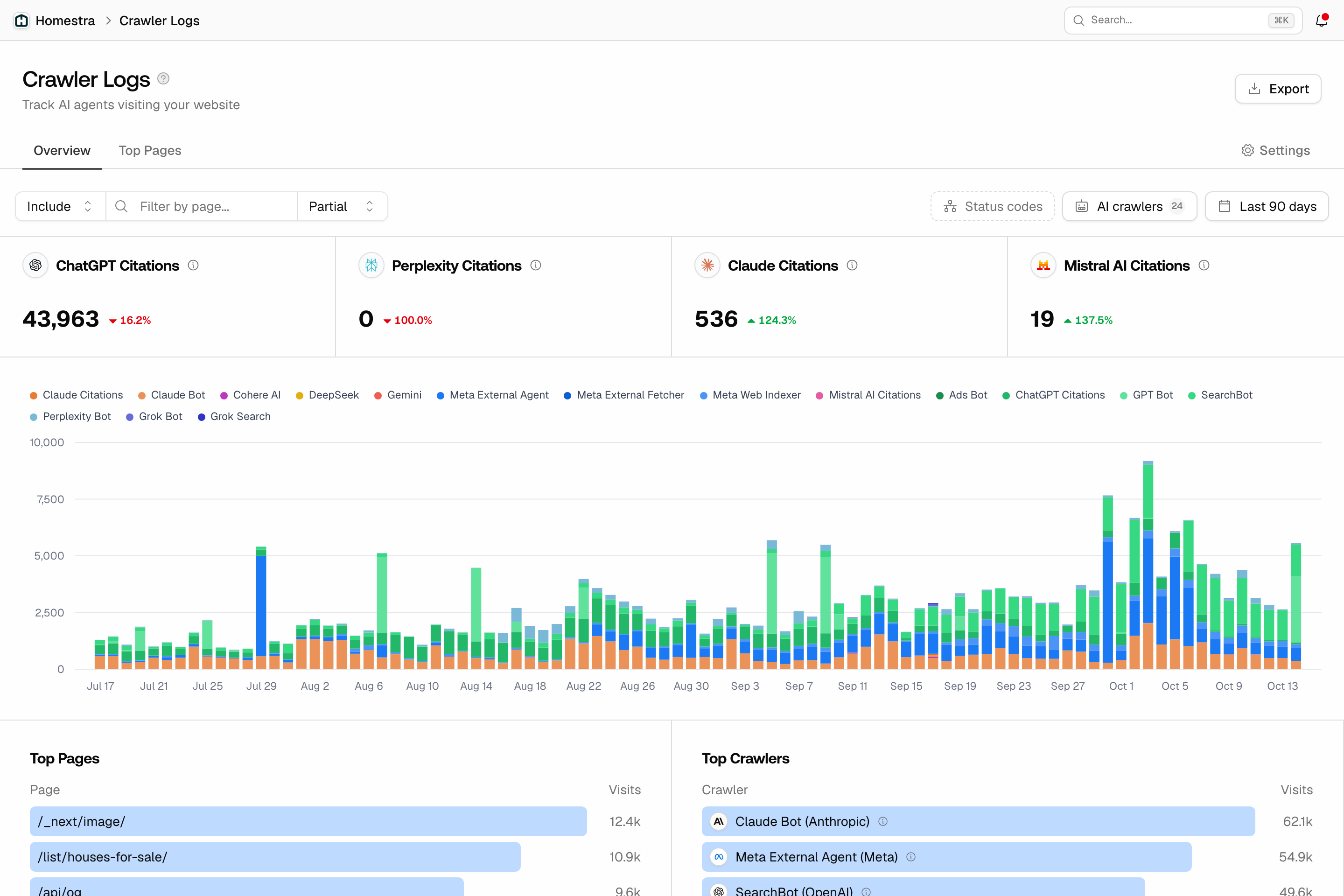Click the Ads Bot legend color dot
This screenshot has height=896, width=1344.
[x=939, y=395]
